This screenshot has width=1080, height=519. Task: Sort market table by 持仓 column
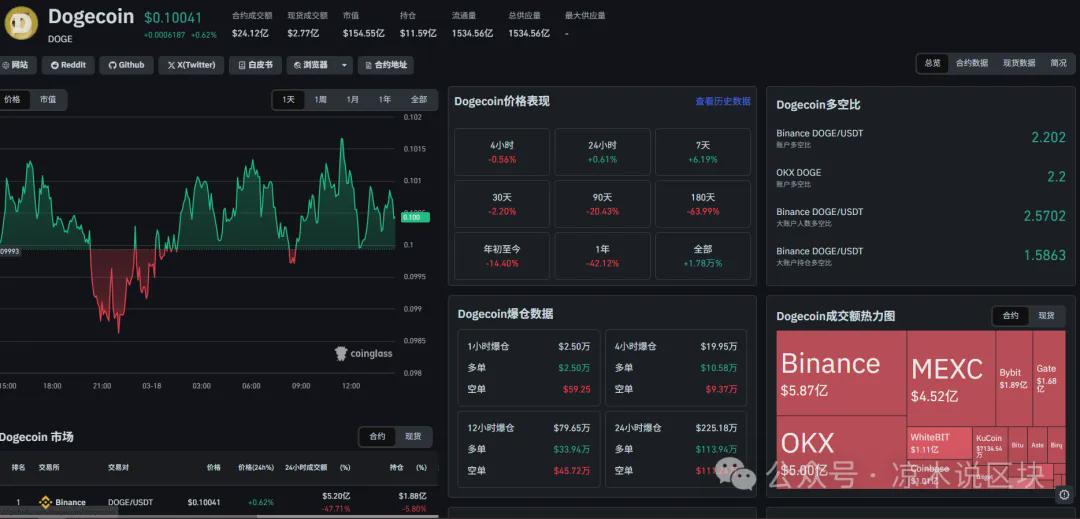pyautogui.click(x=397, y=467)
